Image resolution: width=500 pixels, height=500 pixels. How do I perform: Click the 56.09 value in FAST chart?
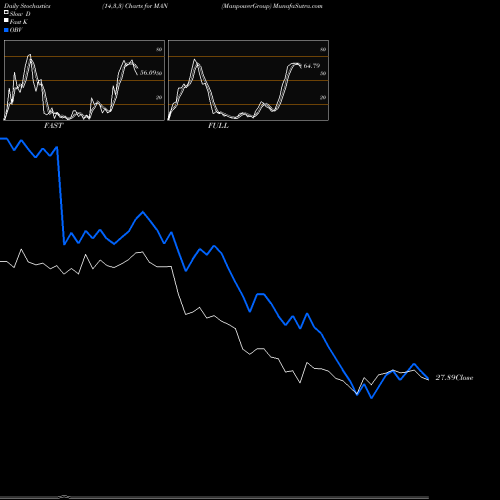(148, 72)
